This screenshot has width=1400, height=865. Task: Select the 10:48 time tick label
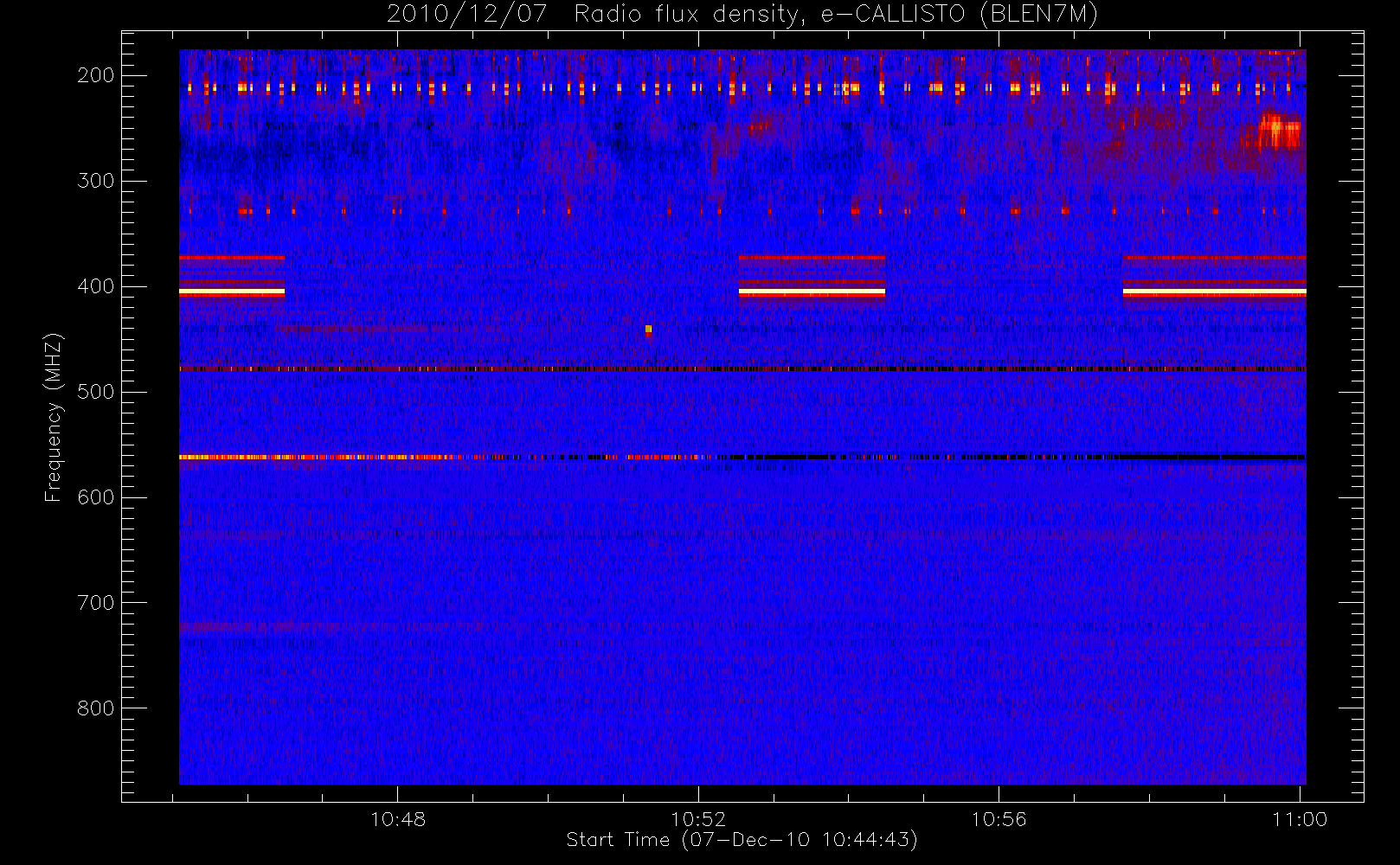[x=398, y=819]
